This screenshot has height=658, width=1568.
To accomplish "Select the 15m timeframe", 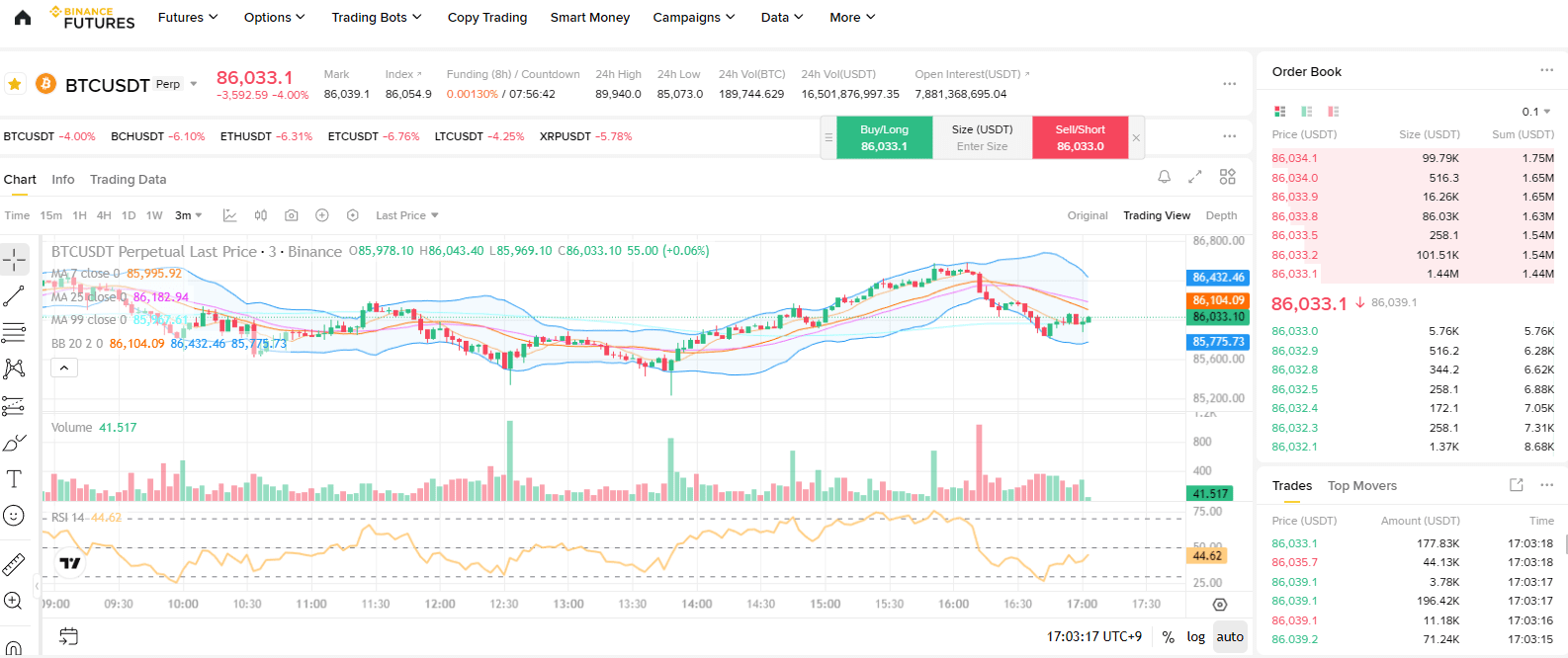I will coord(51,215).
